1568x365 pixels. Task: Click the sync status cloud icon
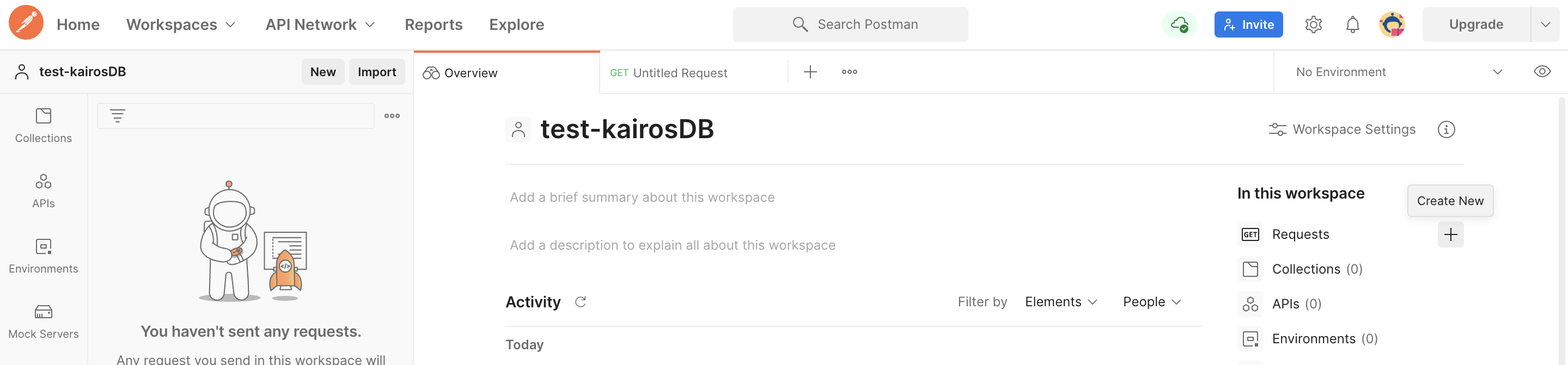point(1179,24)
